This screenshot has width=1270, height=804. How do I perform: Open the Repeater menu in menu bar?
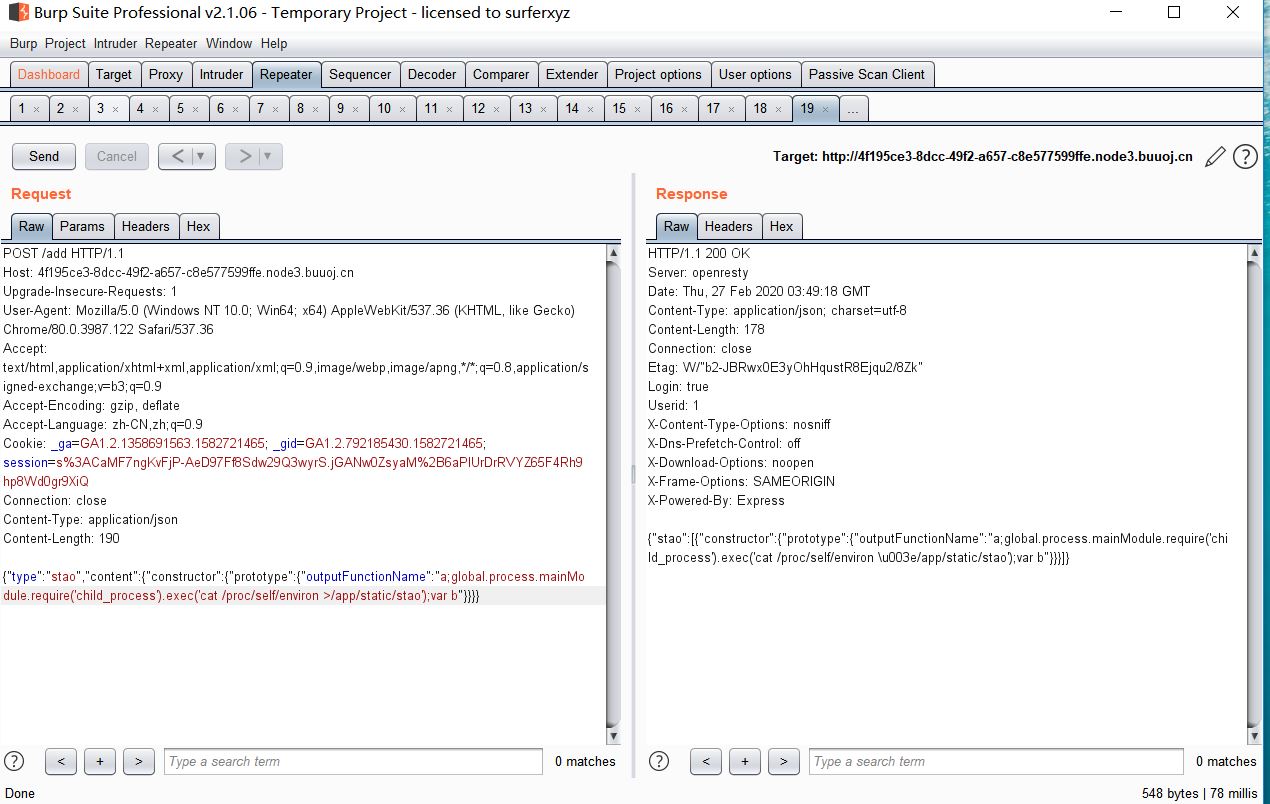pos(171,43)
